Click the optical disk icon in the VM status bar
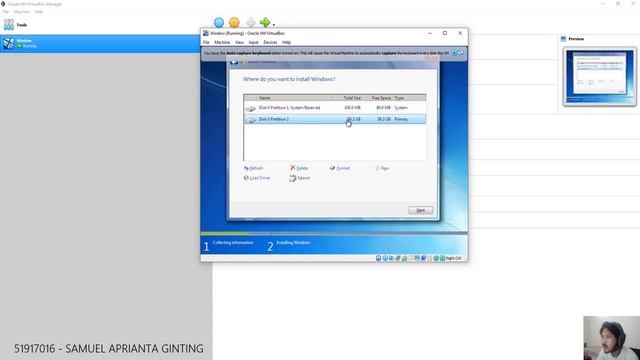The image size is (640, 360). click(x=385, y=258)
